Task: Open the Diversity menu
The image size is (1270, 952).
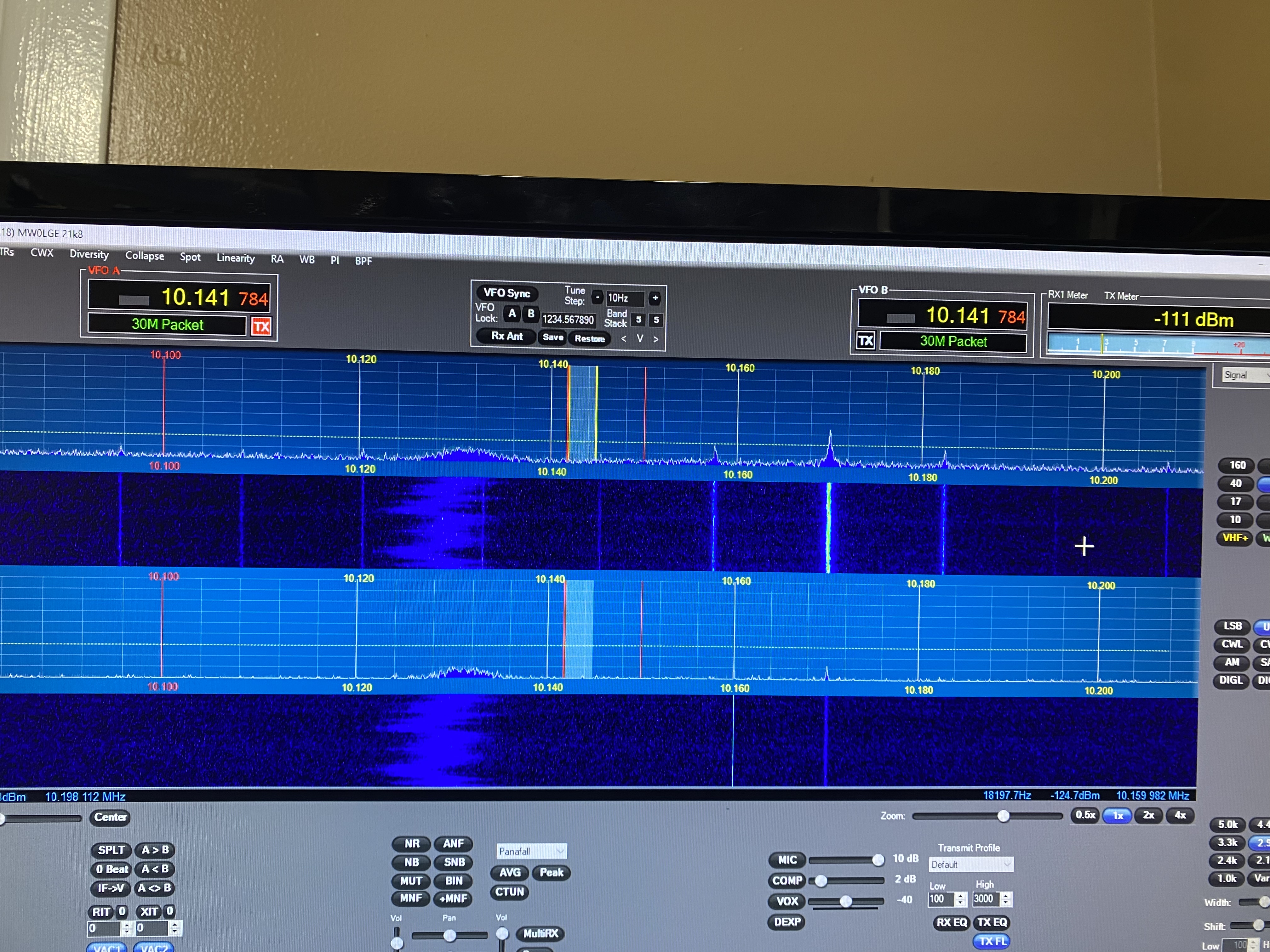Action: point(89,254)
